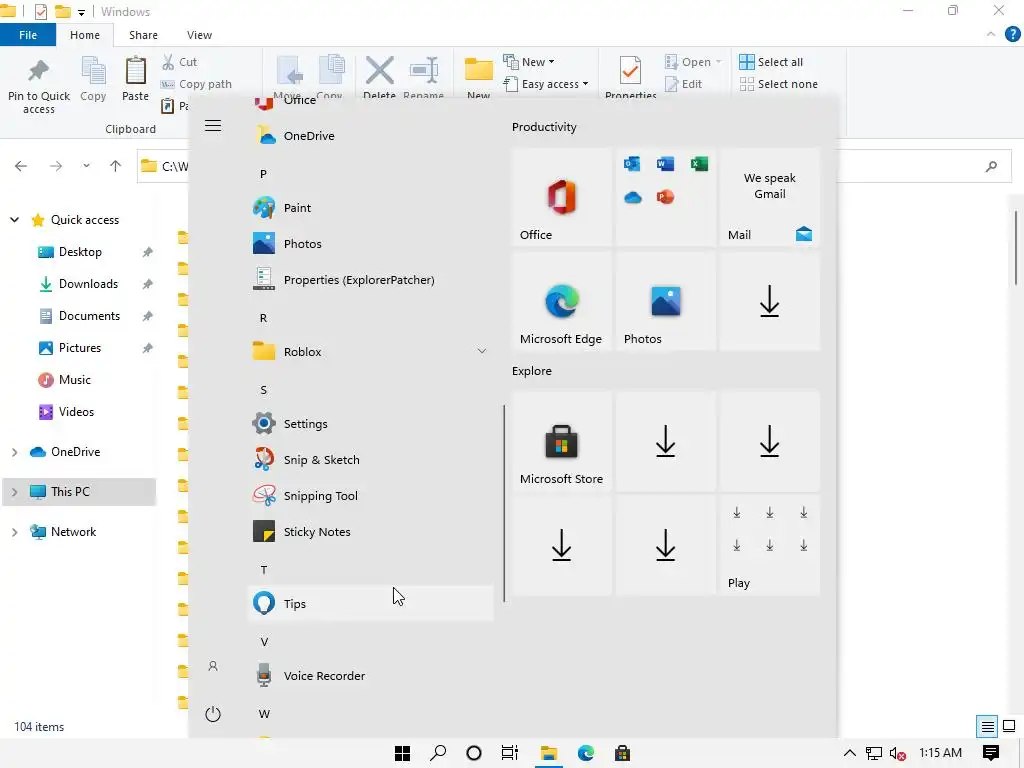Viewport: 1024px width, 768px height.
Task: Launch Paint from the app list
Action: tap(371, 208)
